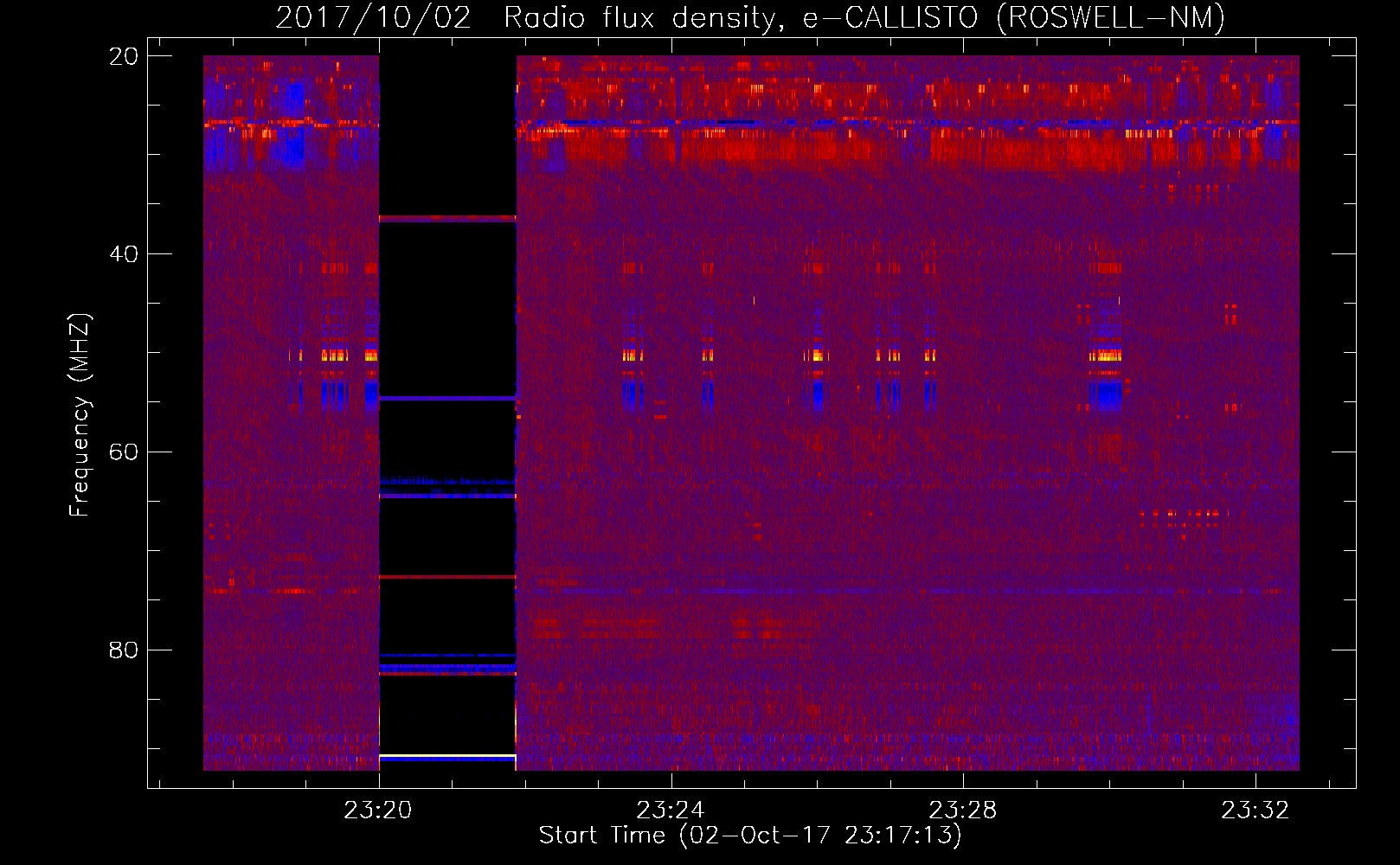Click the 20 frequency tick label
The height and width of the screenshot is (865, 1400).
coord(123,56)
